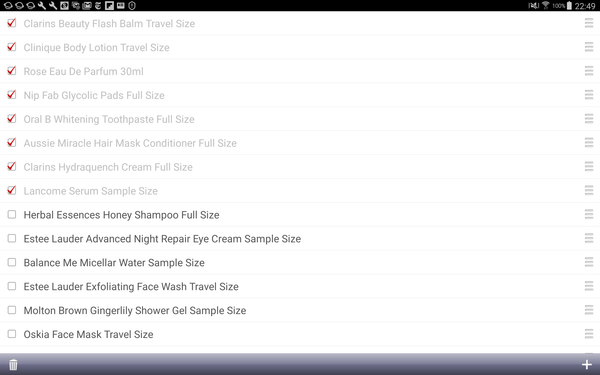
Task: Uncheck Nip Fab Glycolic Pads checkbox
Action: coord(12,95)
